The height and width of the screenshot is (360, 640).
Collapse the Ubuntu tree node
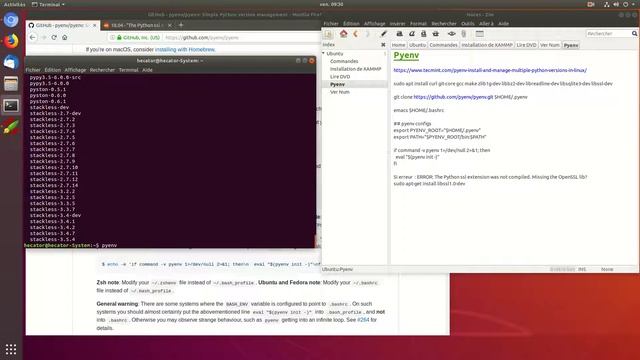324,53
